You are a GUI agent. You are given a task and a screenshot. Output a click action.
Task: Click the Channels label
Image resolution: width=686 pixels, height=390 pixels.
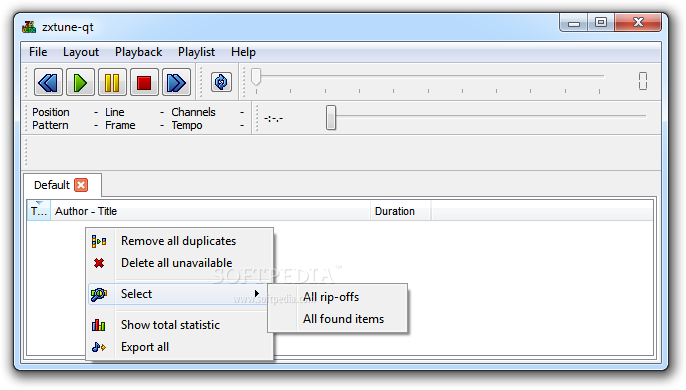coord(193,112)
